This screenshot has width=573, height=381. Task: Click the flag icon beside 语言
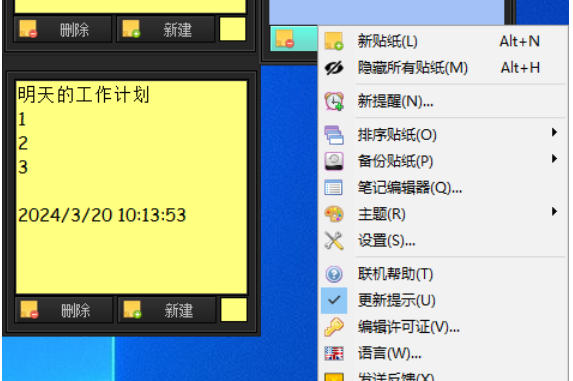(x=334, y=353)
